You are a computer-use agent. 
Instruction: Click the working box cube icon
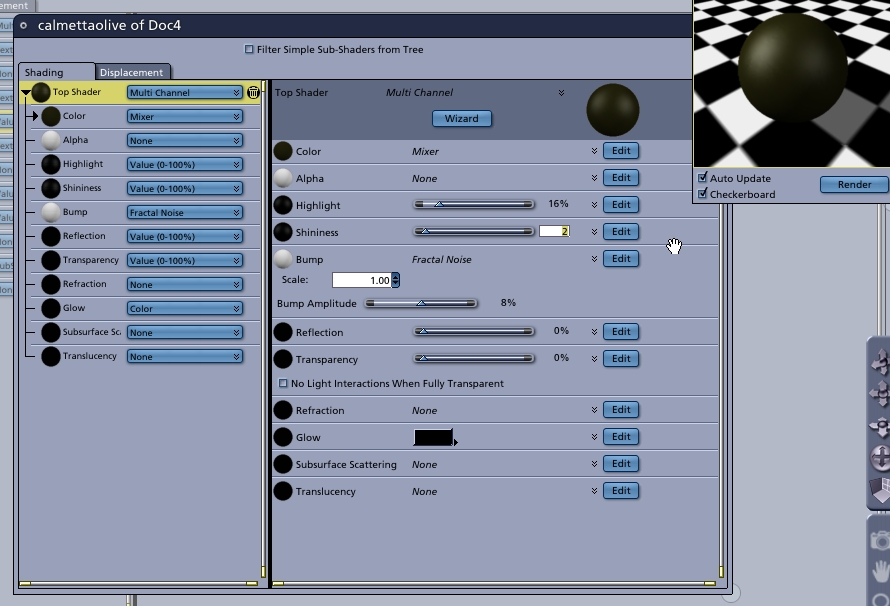pyautogui.click(x=880, y=492)
